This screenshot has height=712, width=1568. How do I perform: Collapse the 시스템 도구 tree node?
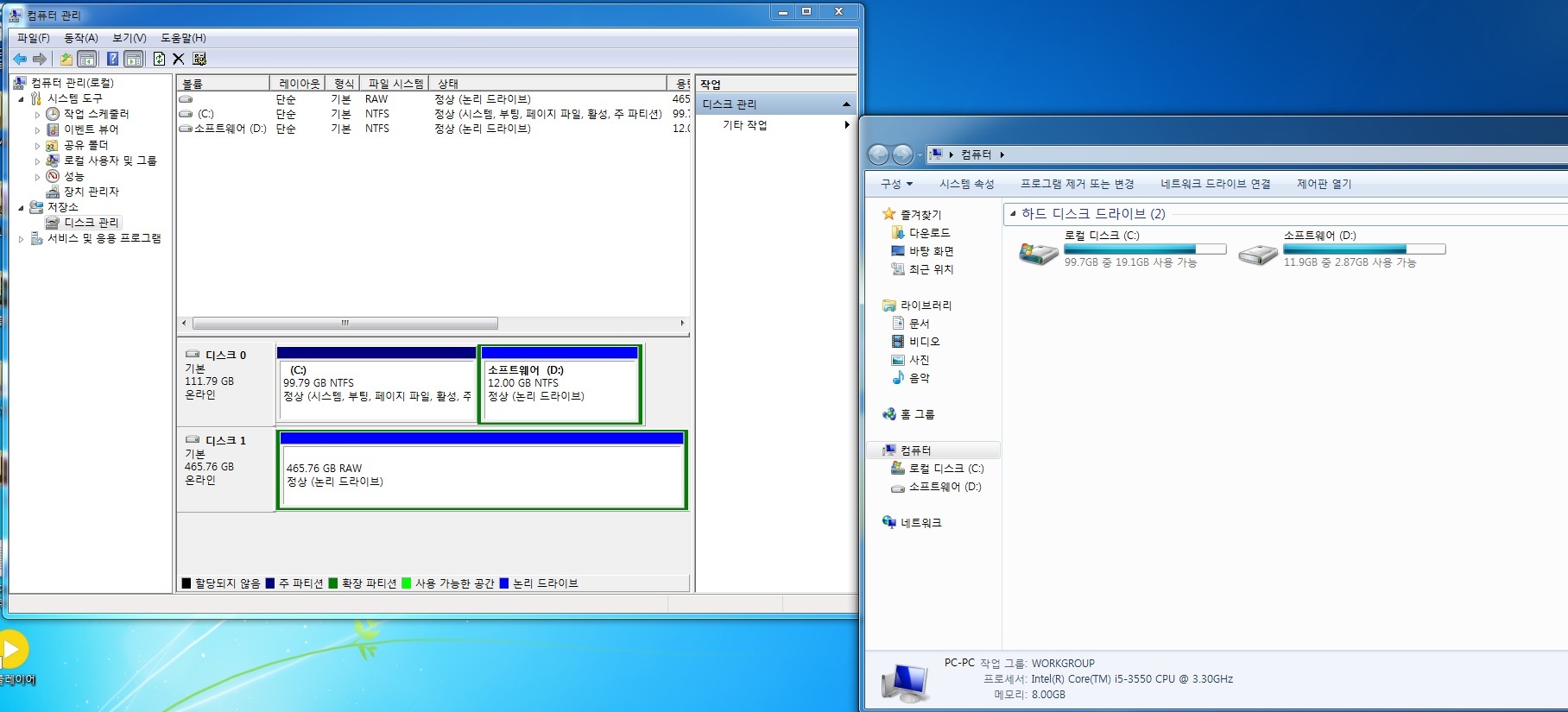click(22, 99)
